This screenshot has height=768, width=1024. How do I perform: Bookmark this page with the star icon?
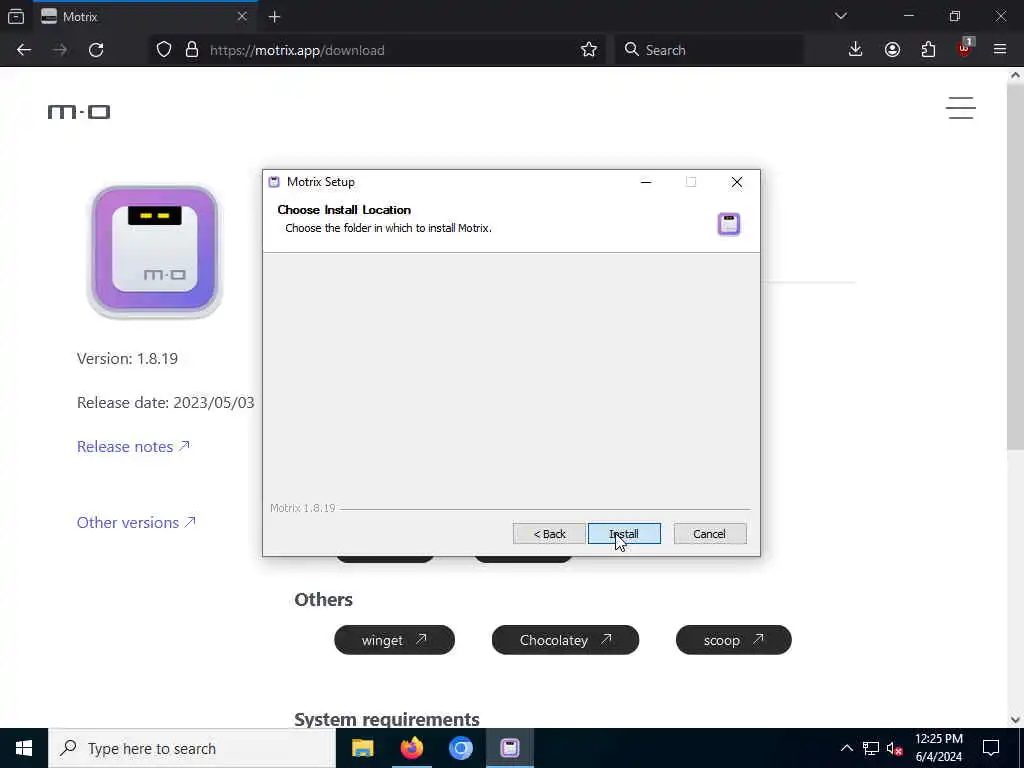pos(588,50)
